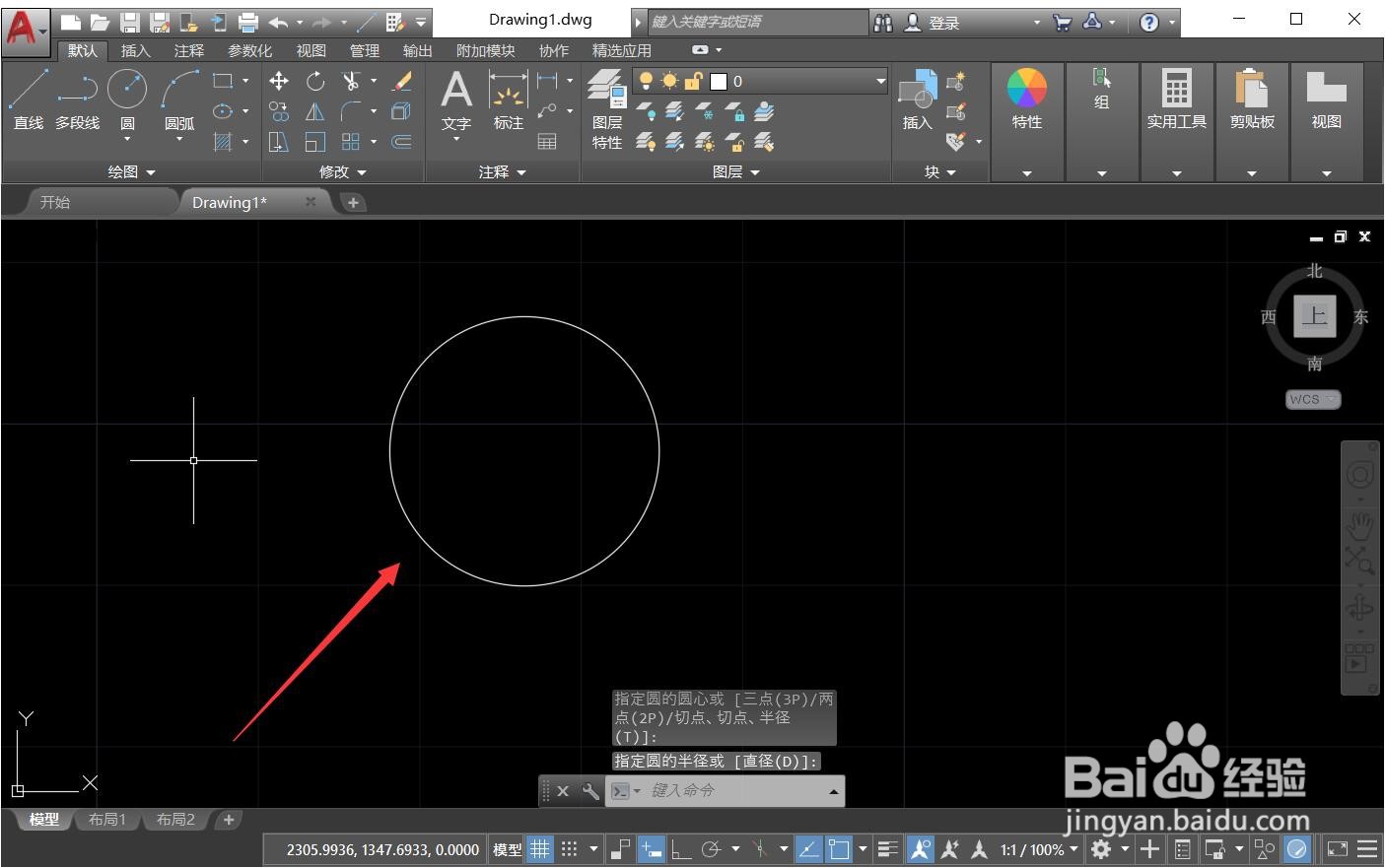Image resolution: width=1385 pixels, height=868 pixels.
Task: Toggle annotation visibility in status bar
Action: click(x=920, y=848)
